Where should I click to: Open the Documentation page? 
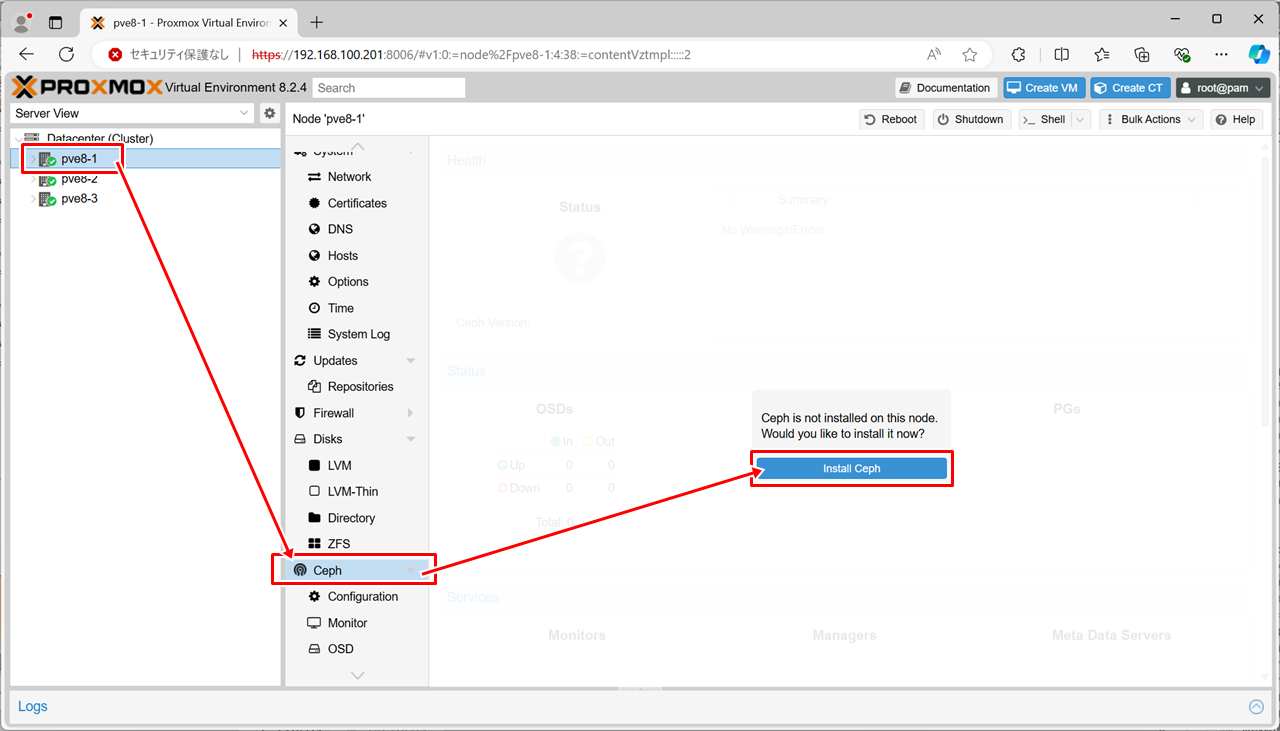(x=945, y=88)
